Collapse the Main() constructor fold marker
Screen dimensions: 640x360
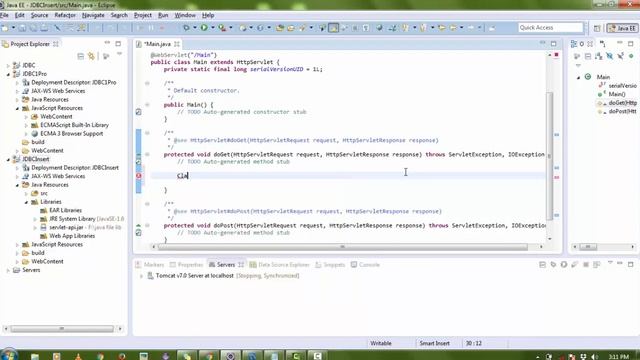[147, 105]
